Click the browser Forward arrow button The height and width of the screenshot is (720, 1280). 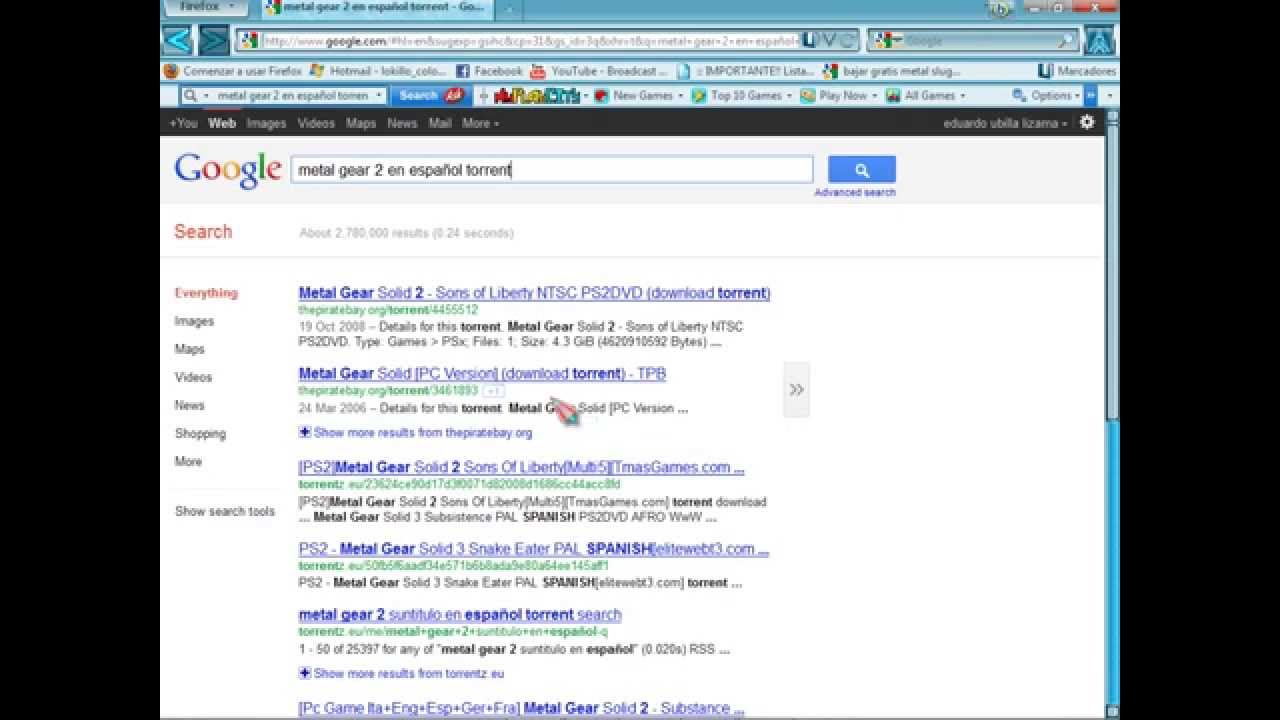click(x=213, y=41)
